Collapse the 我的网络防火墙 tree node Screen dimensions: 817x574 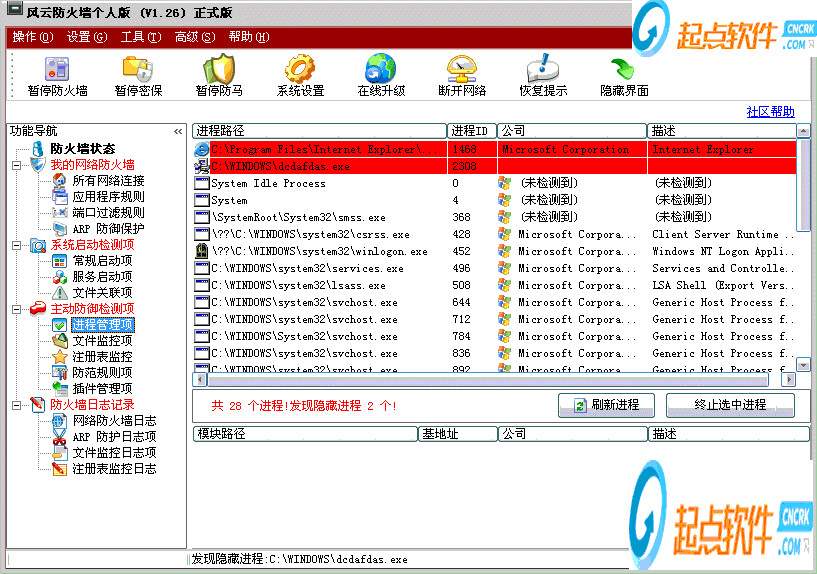click(x=17, y=166)
